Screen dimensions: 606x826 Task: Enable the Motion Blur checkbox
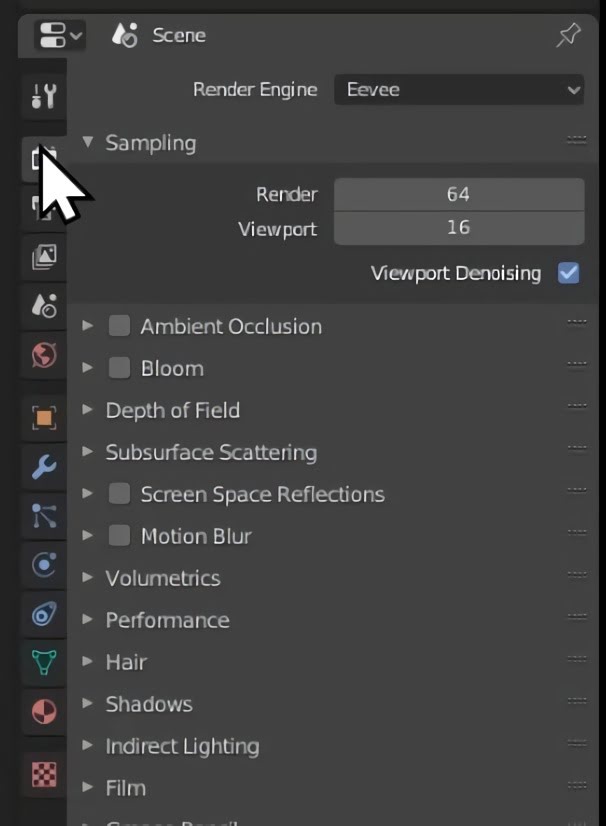[x=118, y=535]
